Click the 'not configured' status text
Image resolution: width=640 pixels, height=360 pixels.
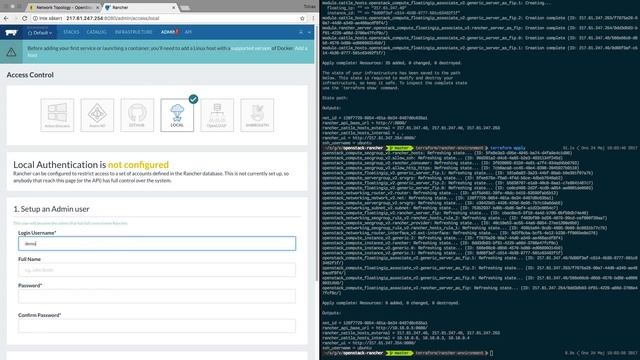138,164
